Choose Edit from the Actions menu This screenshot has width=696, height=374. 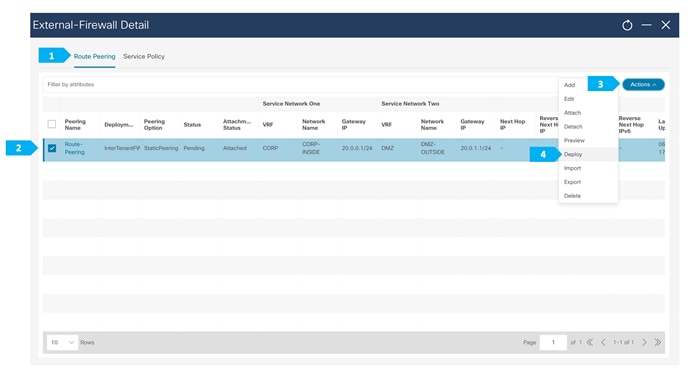point(569,99)
